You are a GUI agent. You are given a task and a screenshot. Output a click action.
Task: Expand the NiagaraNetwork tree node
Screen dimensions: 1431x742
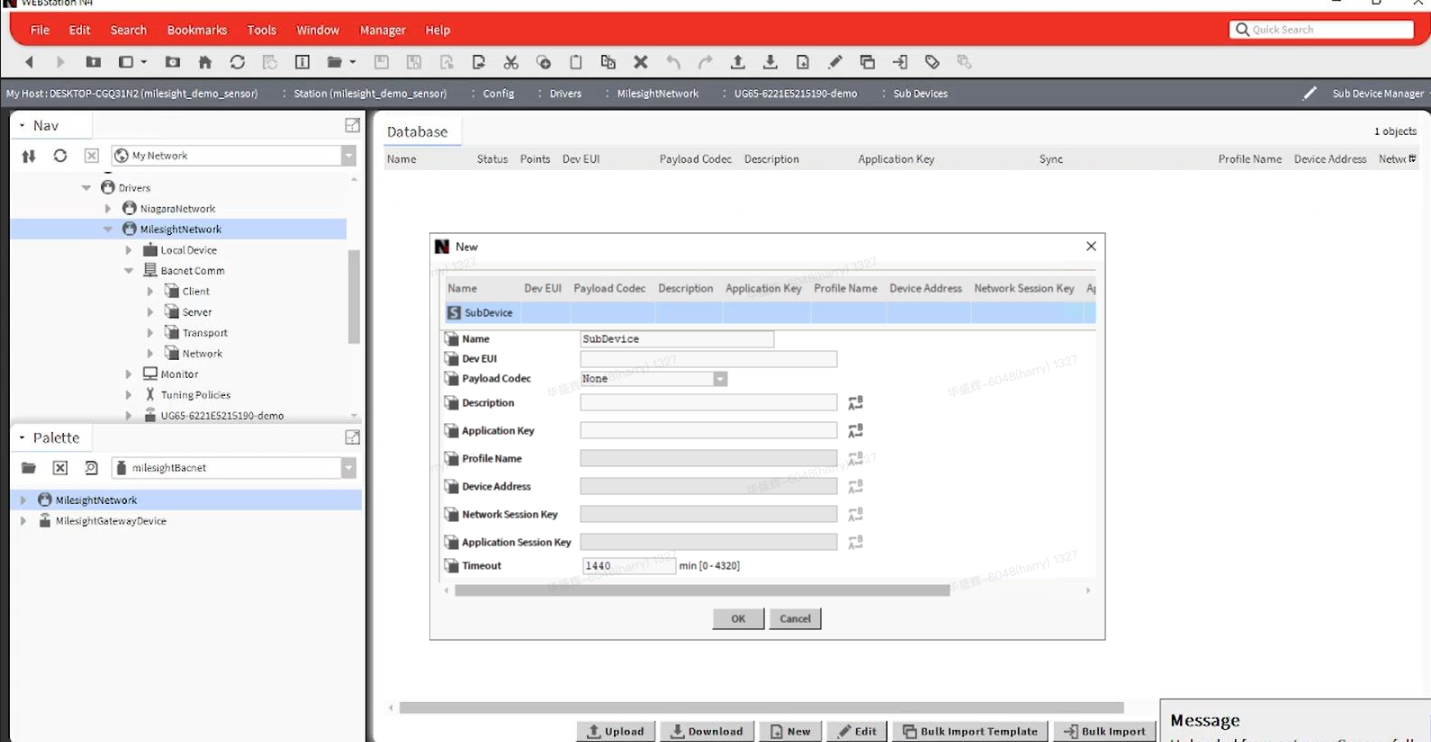(108, 209)
